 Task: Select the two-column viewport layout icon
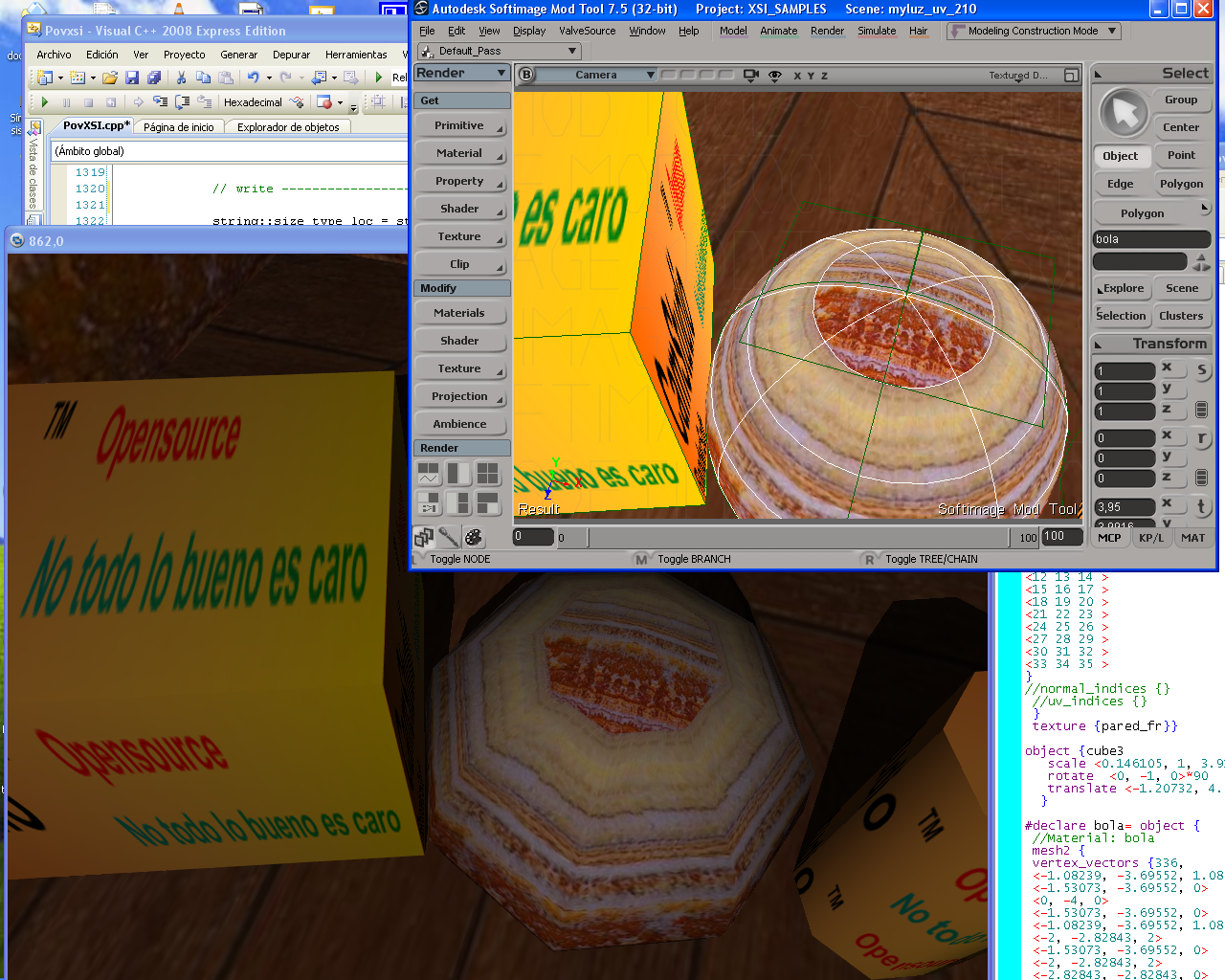coord(458,473)
